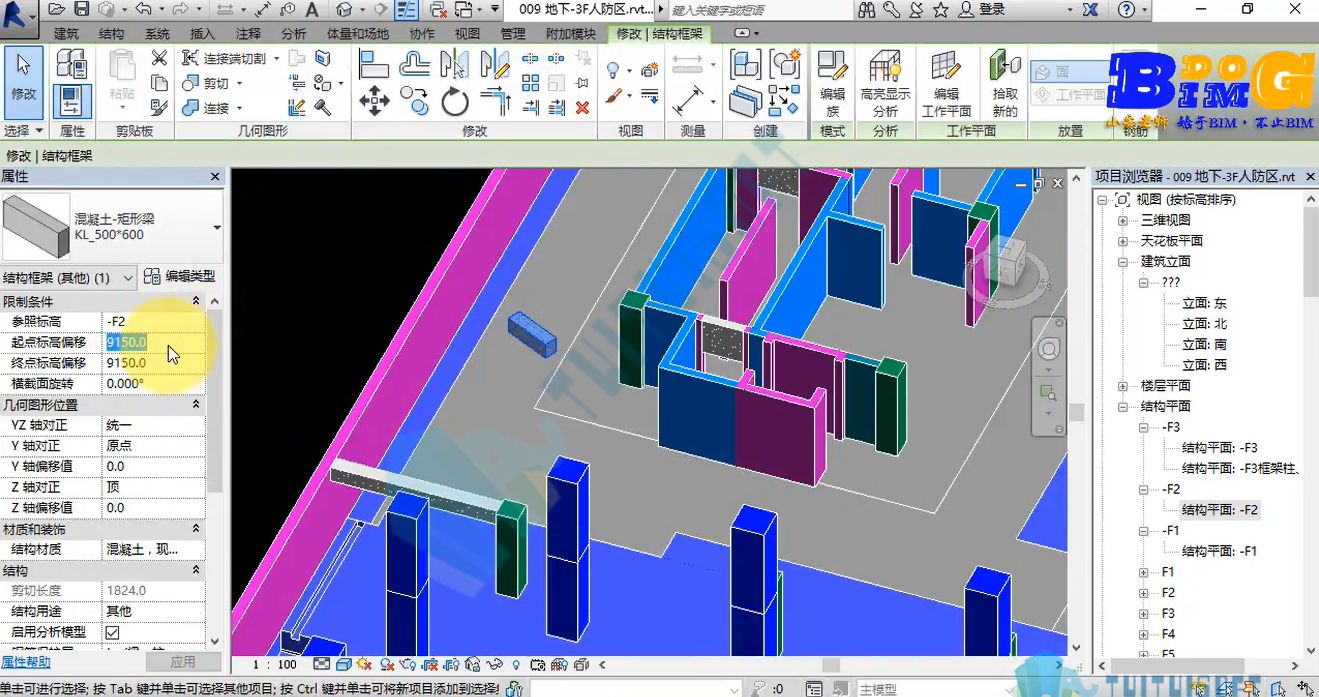Screen dimensions: 1319x697
Task: Open the 属性帮助 link
Action: click(x=25, y=662)
